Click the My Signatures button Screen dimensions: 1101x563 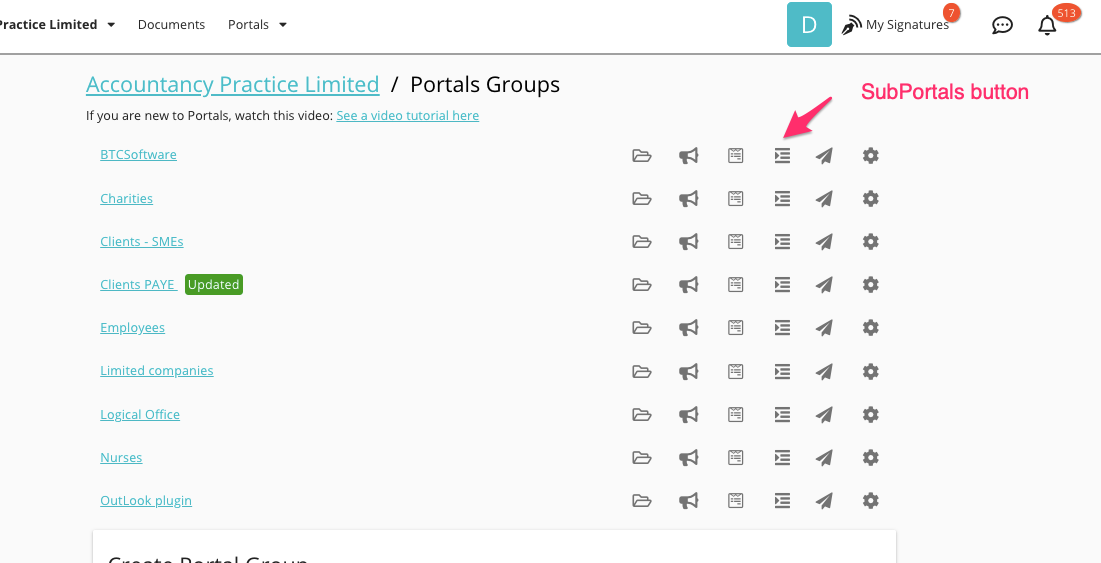tap(895, 25)
